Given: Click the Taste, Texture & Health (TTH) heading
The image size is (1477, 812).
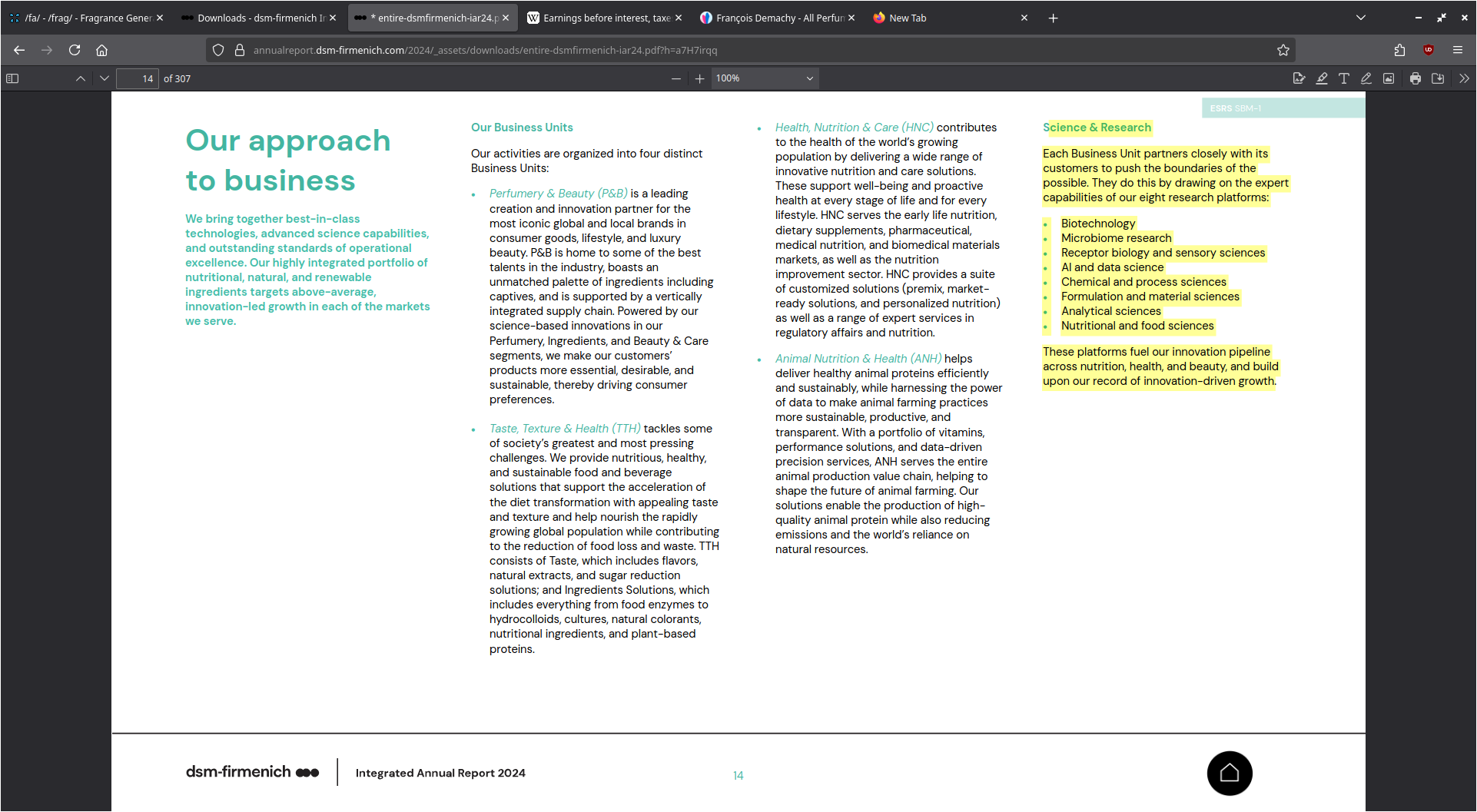Looking at the screenshot, I should 565,429.
